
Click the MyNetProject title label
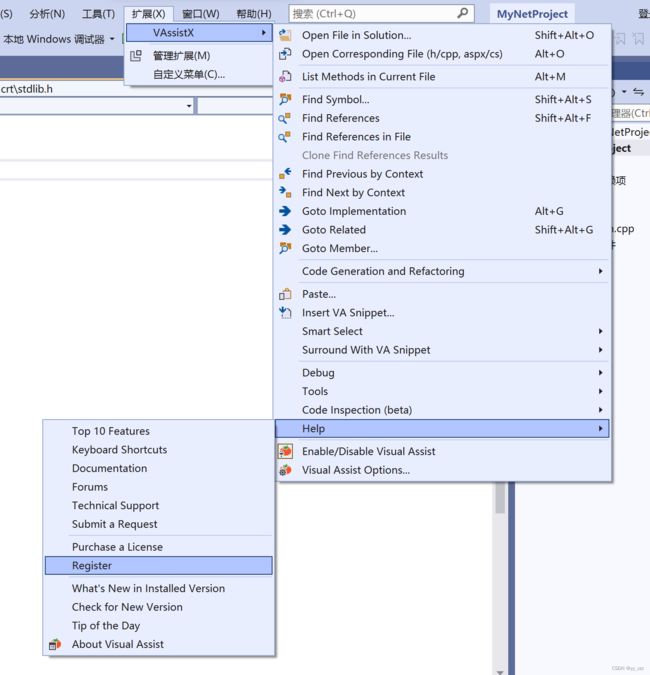coord(532,14)
